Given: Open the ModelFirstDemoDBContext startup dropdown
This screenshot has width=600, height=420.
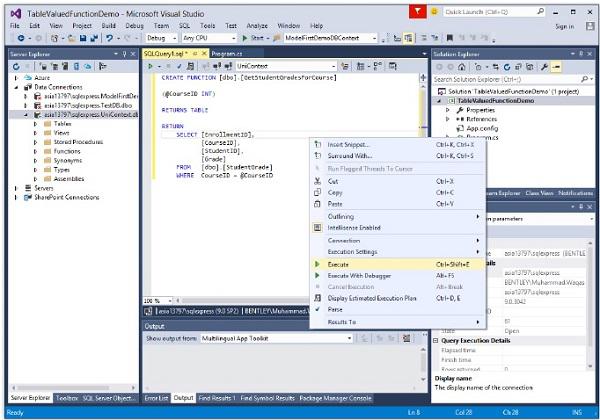Looking at the screenshot, I should pyautogui.click(x=331, y=38).
